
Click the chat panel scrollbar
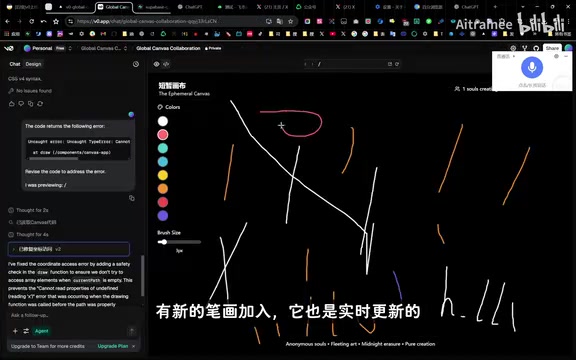pos(143,276)
